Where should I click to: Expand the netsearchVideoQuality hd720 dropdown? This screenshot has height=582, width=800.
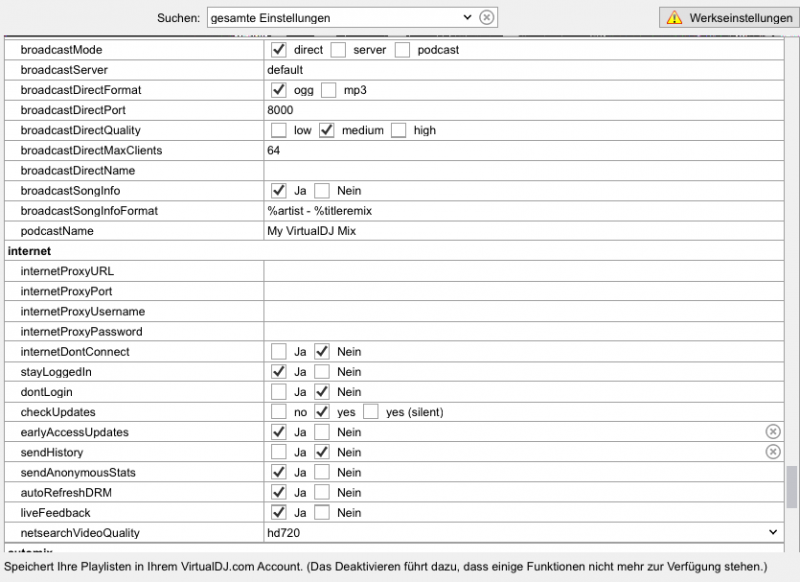coord(773,532)
